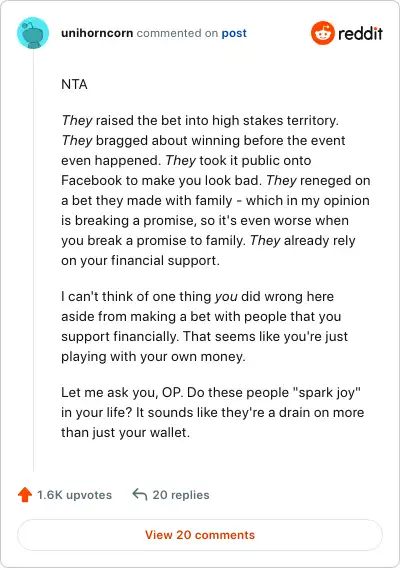Click the italic "you" in second paragraph

coord(226,297)
